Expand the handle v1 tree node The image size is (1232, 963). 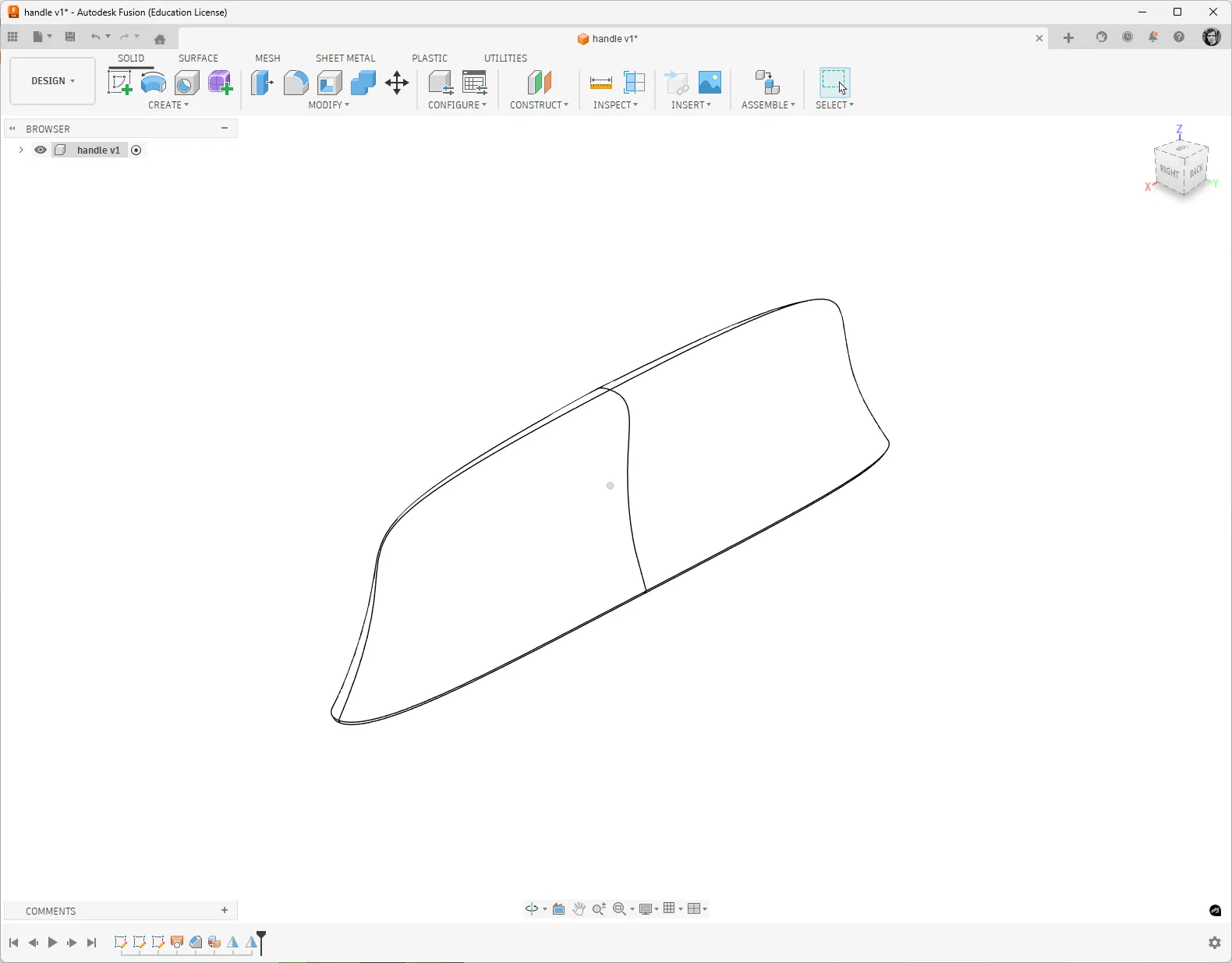(x=21, y=150)
